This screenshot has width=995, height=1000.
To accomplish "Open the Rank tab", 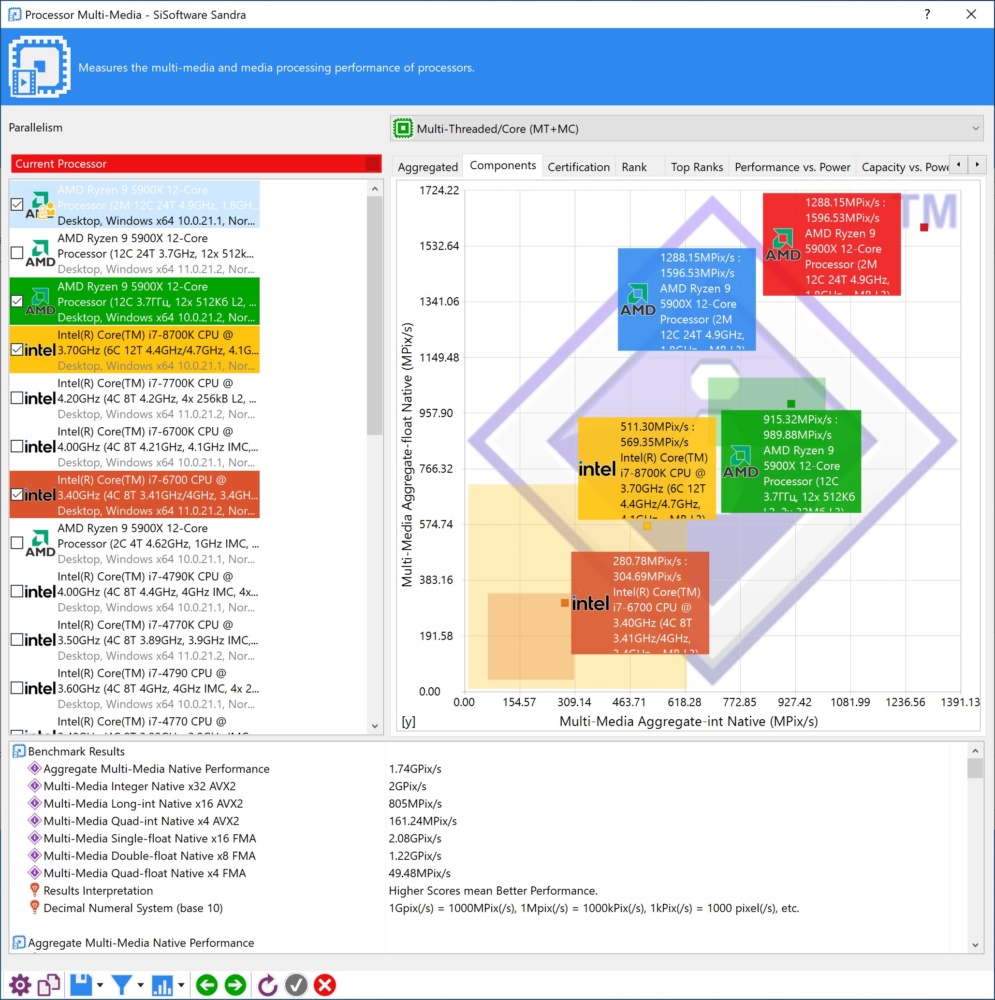I will pos(634,166).
